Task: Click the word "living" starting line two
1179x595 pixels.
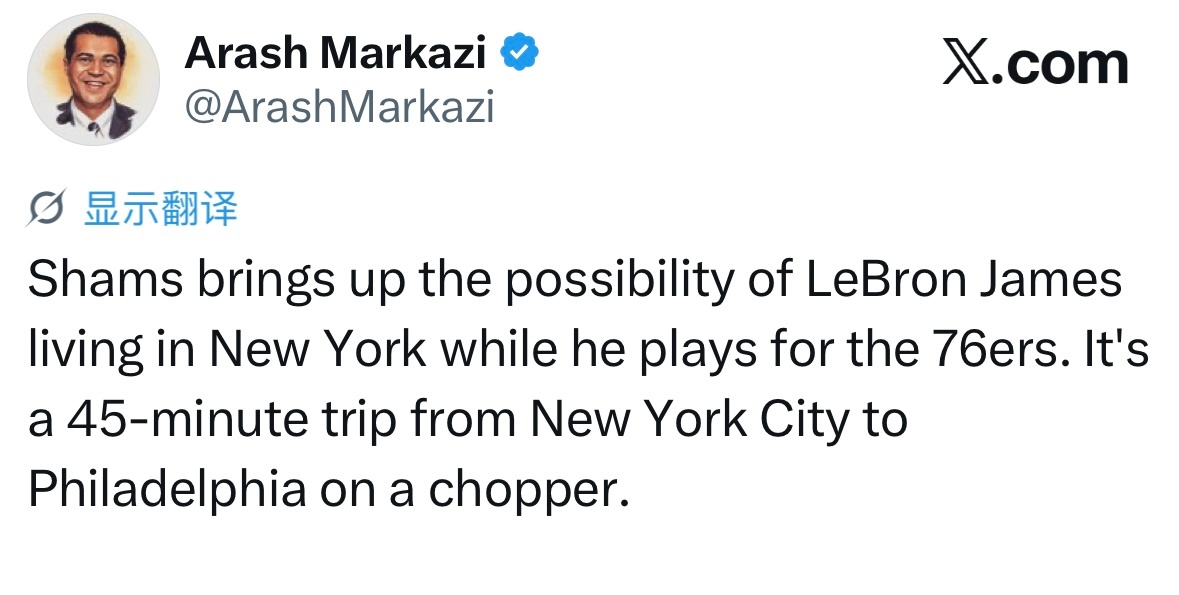Action: [x=86, y=352]
